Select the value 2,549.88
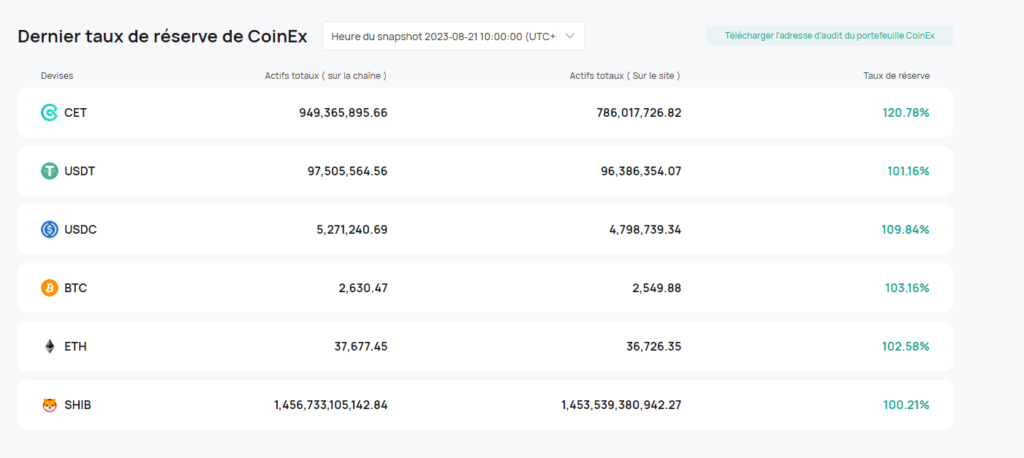 coord(657,287)
